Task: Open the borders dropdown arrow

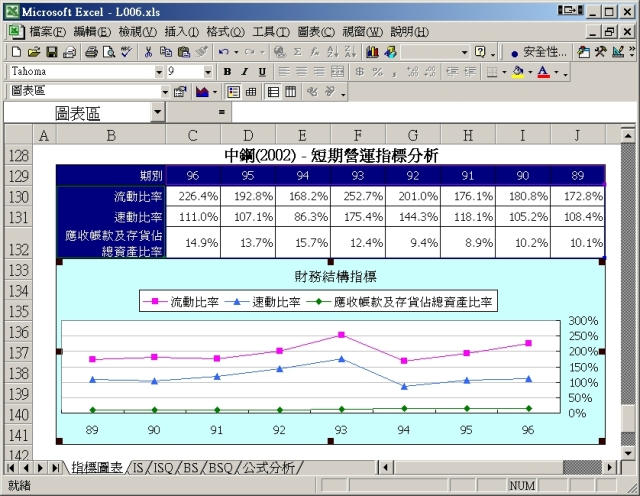Action: [504, 72]
